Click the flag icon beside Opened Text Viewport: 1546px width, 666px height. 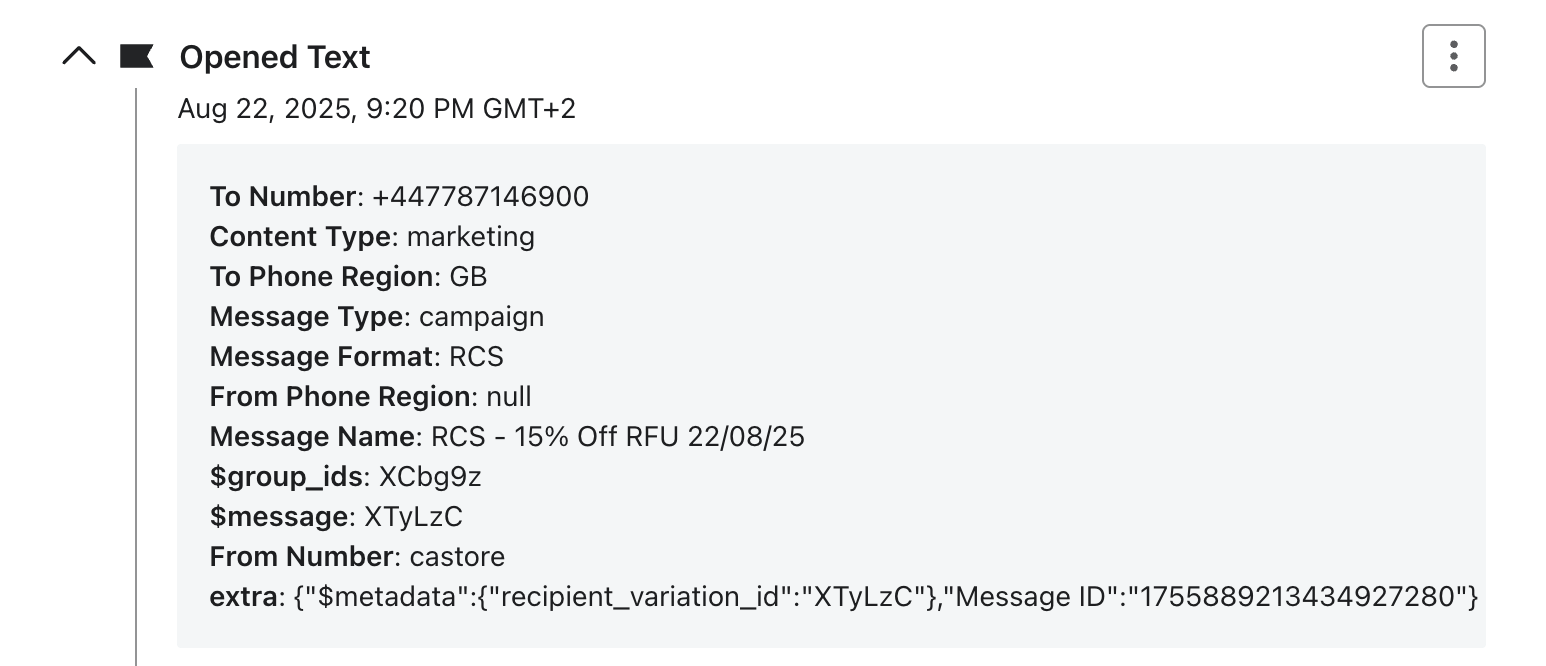136,57
